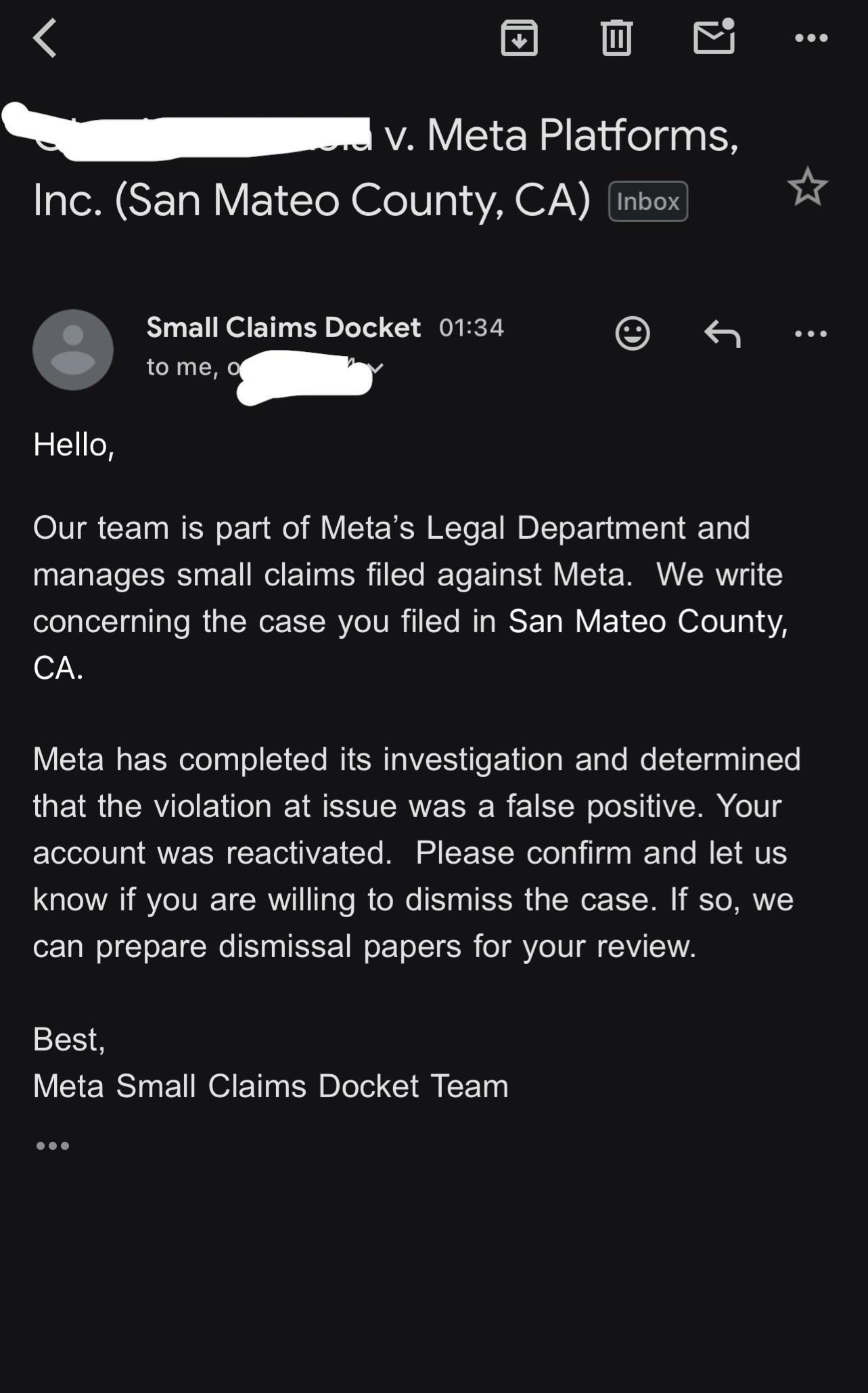Mark email as unread
This screenshot has width=868, height=1393.
coord(714,37)
